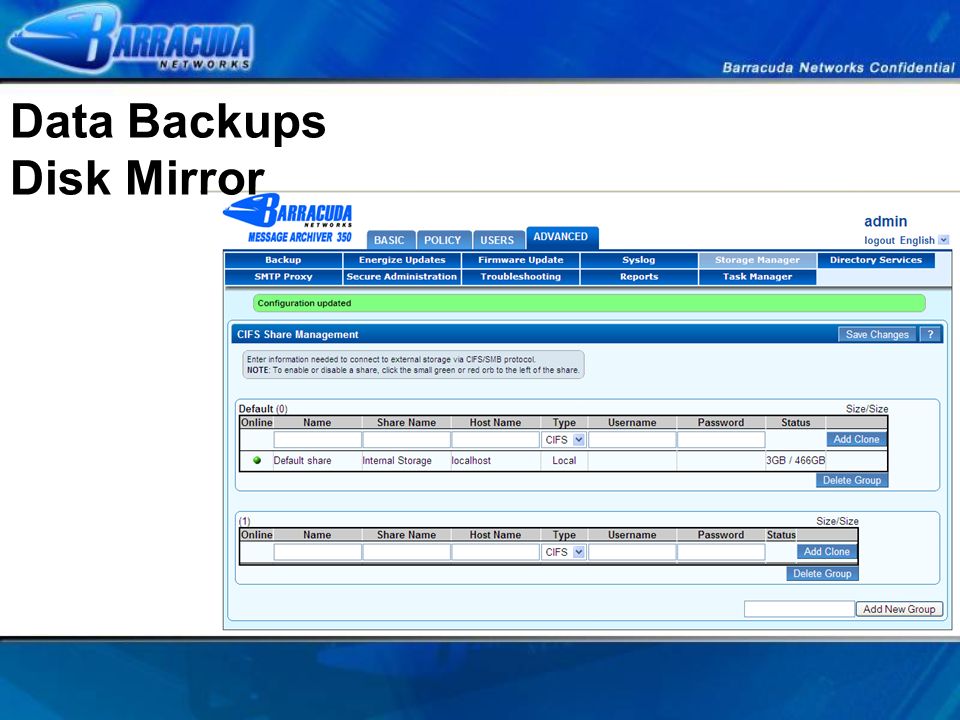Image resolution: width=960 pixels, height=720 pixels.
Task: Open the help question mark button
Action: (930, 334)
